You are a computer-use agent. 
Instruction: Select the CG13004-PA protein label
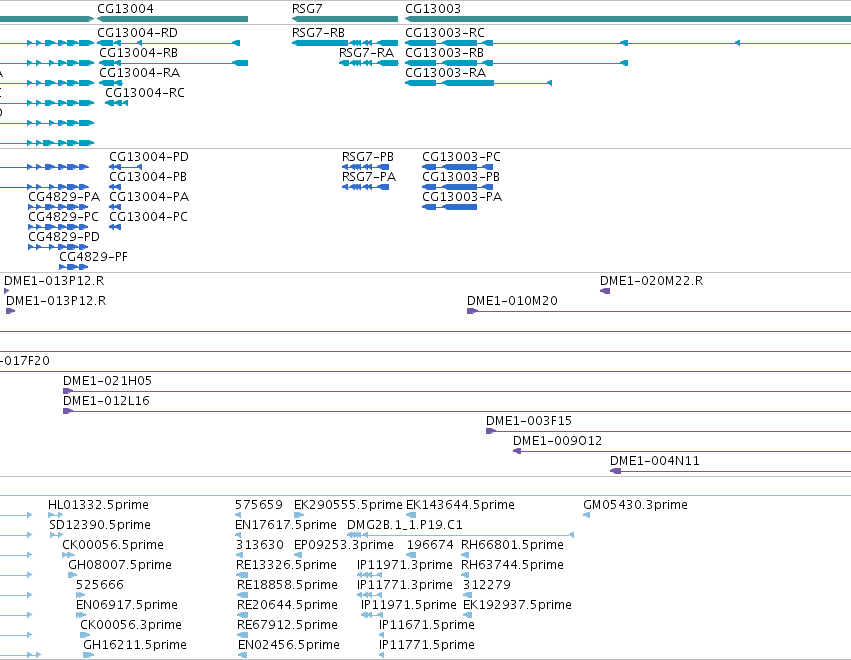pos(149,196)
